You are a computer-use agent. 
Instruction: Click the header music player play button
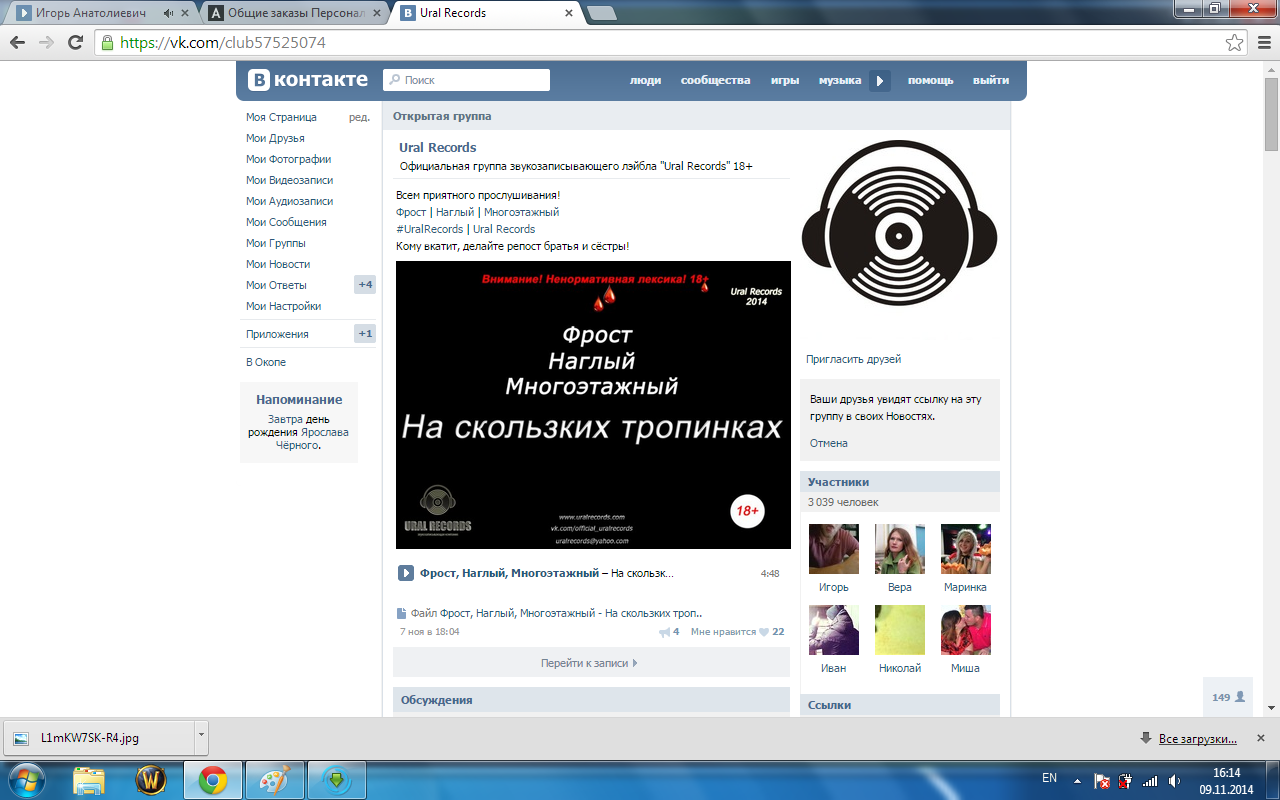pos(879,81)
